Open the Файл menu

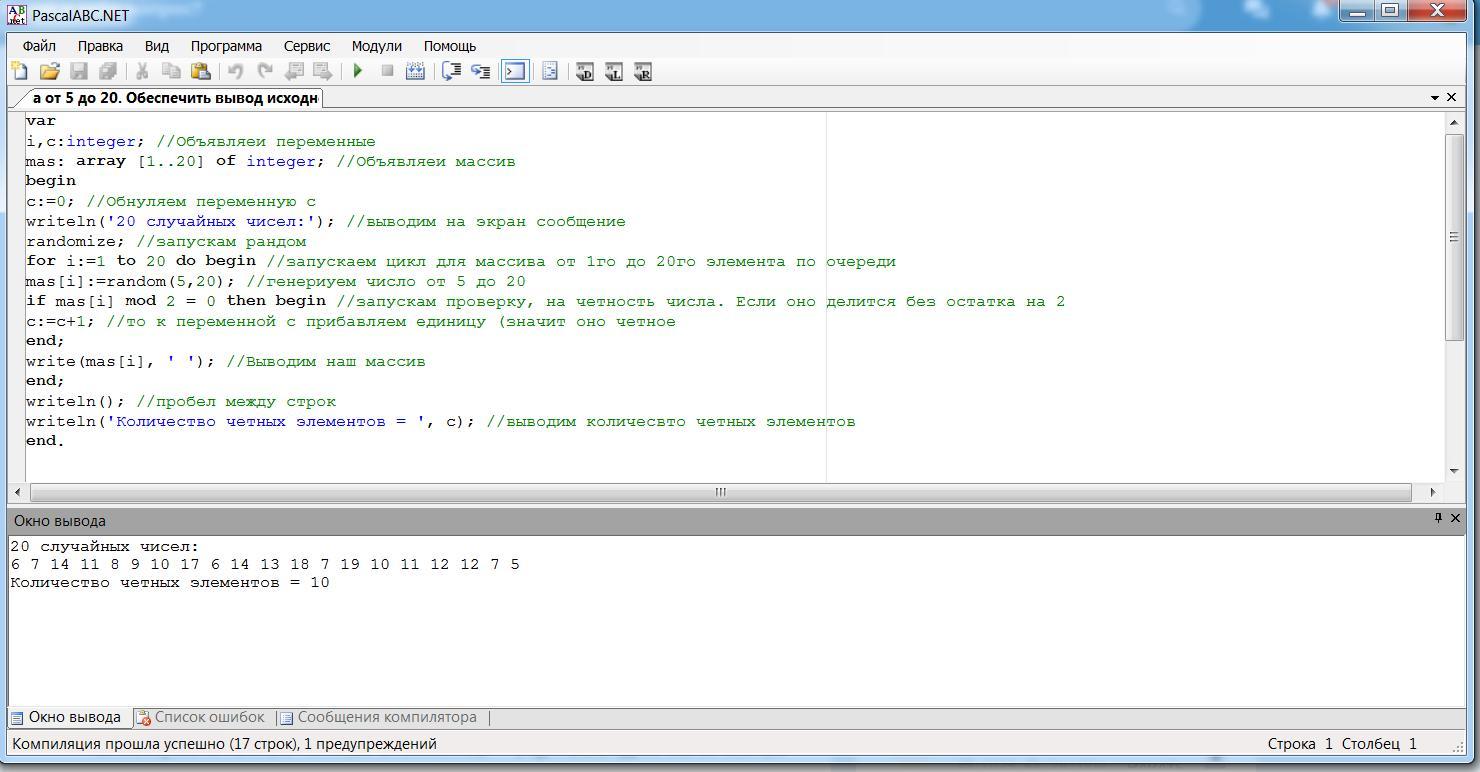point(39,46)
